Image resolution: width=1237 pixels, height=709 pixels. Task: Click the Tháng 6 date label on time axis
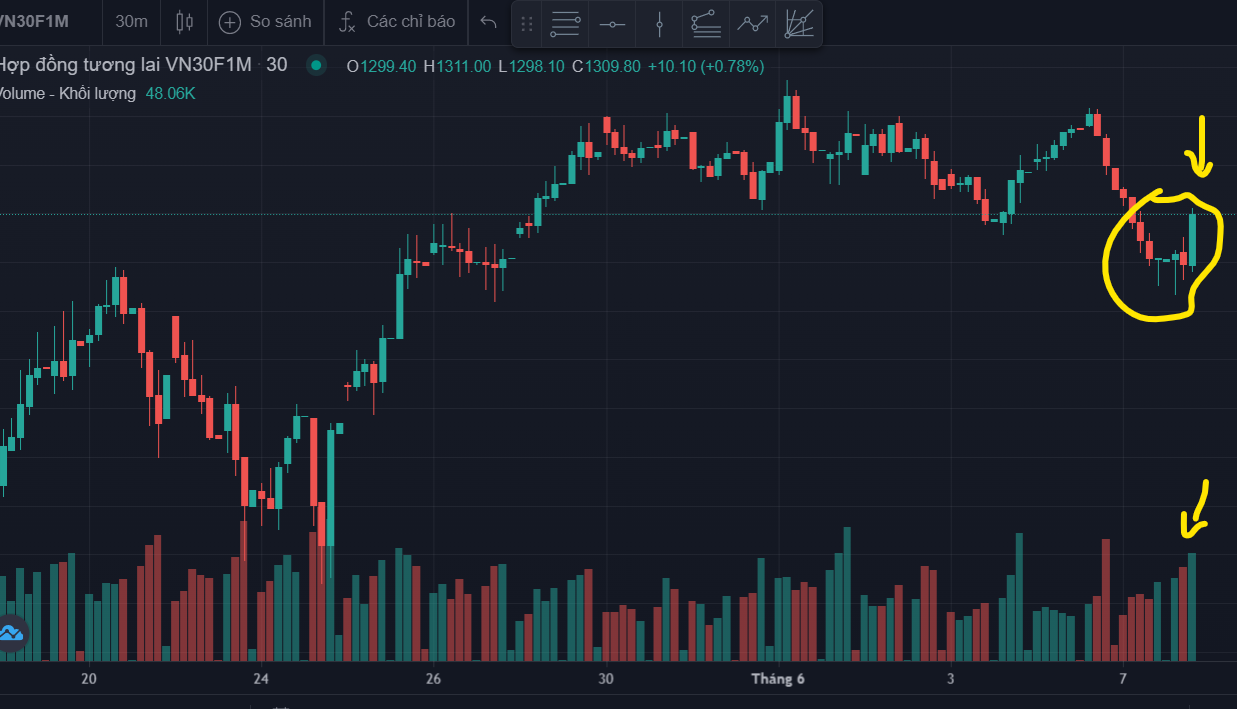click(x=778, y=680)
